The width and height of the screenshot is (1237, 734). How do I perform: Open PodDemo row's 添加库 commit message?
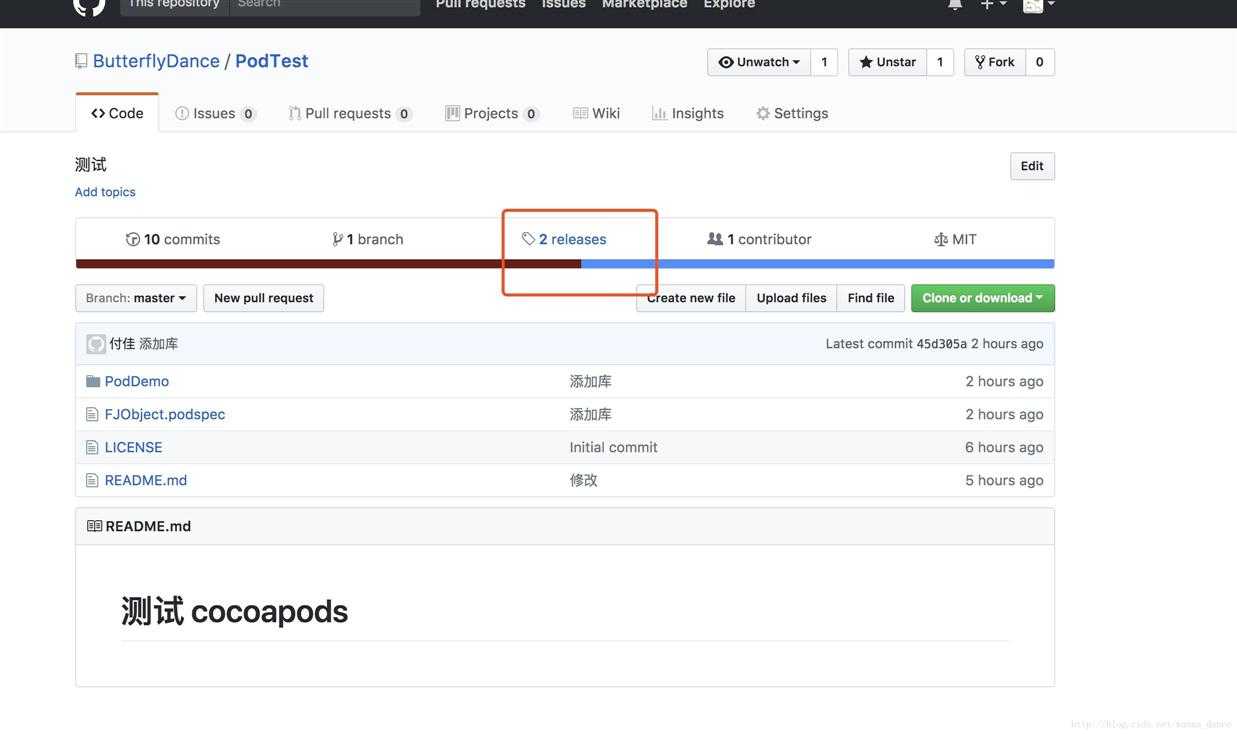[591, 381]
